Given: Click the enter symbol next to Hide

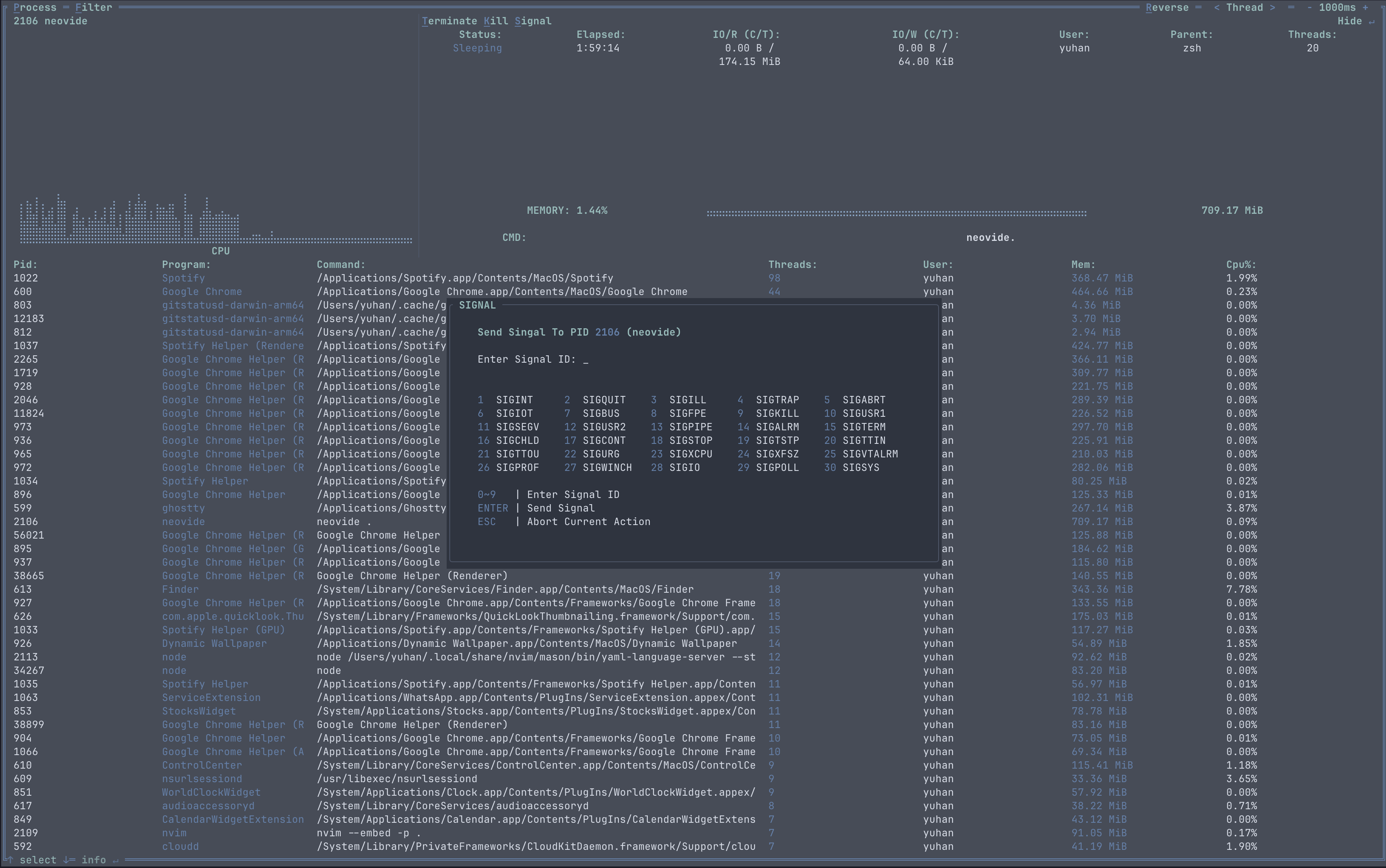Looking at the screenshot, I should [x=1372, y=21].
